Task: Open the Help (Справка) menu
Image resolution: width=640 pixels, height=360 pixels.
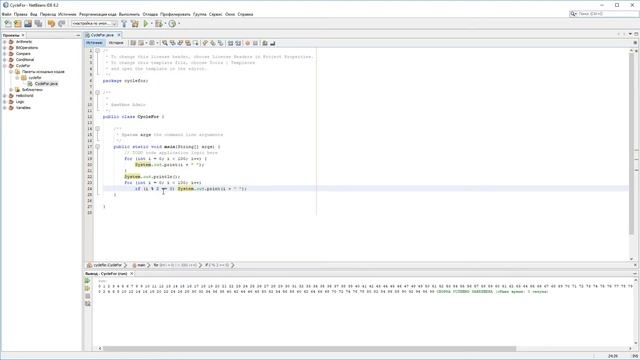Action: click(245, 14)
